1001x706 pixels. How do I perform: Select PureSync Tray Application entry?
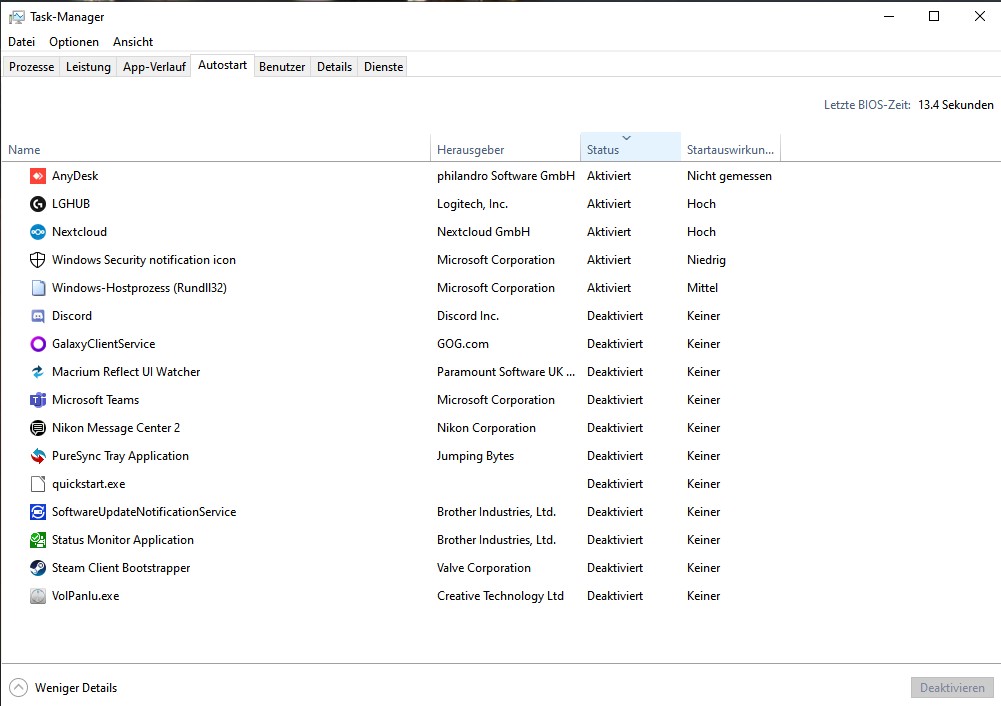(x=120, y=456)
